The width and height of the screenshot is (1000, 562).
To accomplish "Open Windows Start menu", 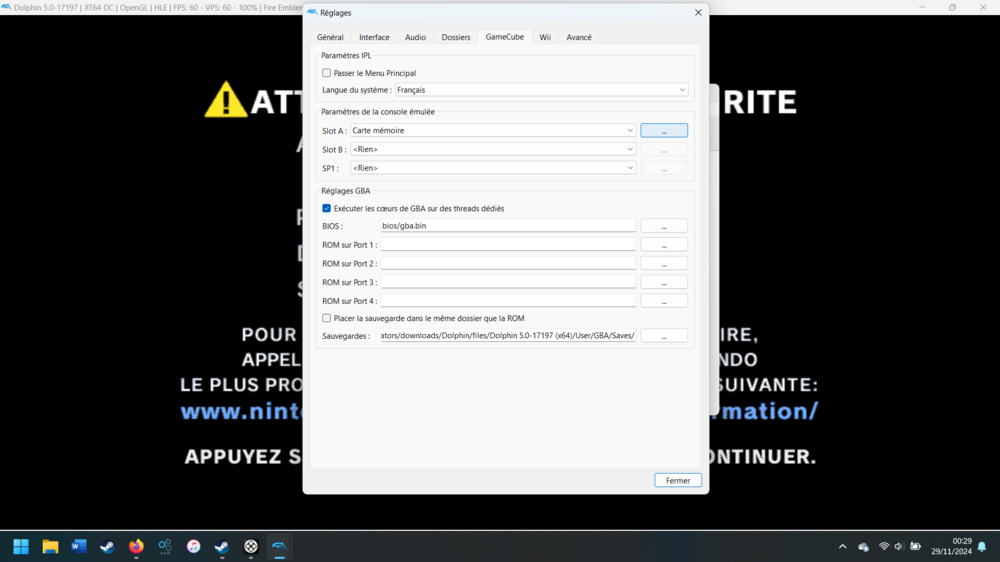I will [x=21, y=546].
